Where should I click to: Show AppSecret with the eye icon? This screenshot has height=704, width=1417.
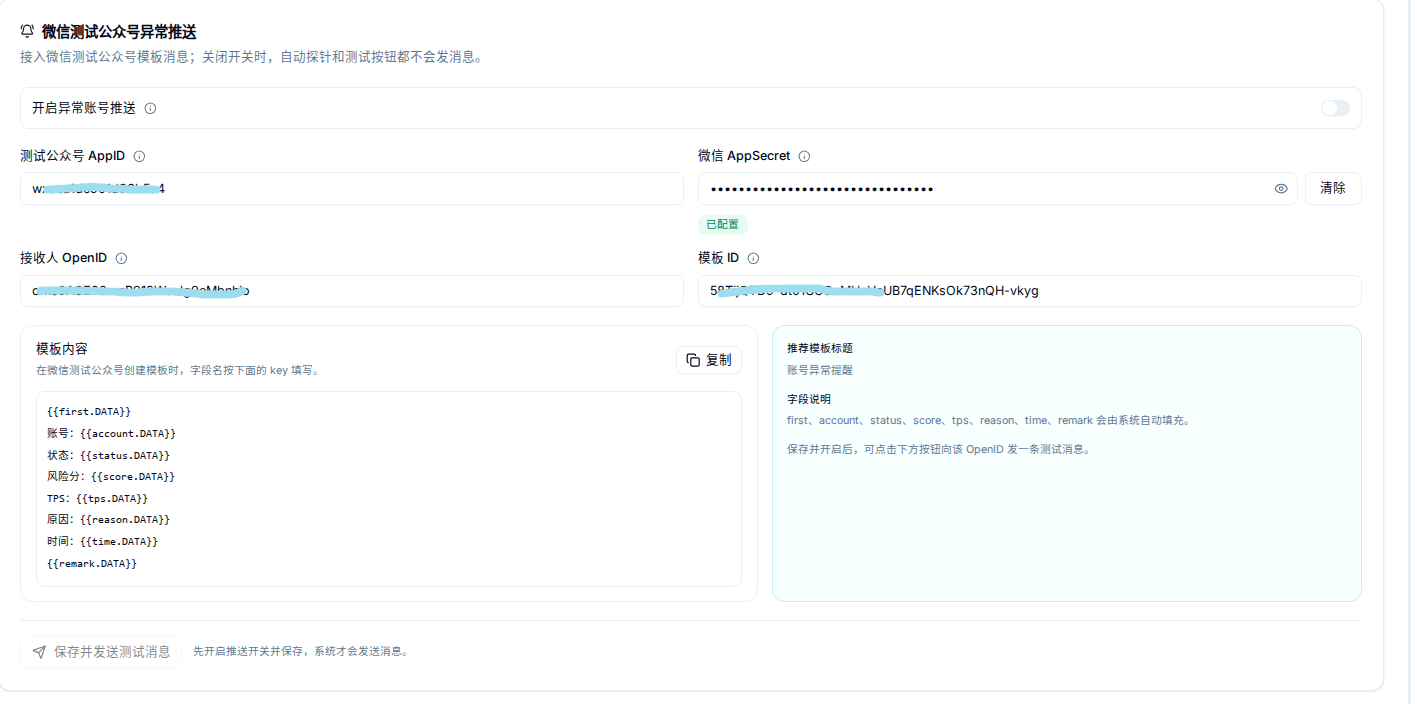1281,188
